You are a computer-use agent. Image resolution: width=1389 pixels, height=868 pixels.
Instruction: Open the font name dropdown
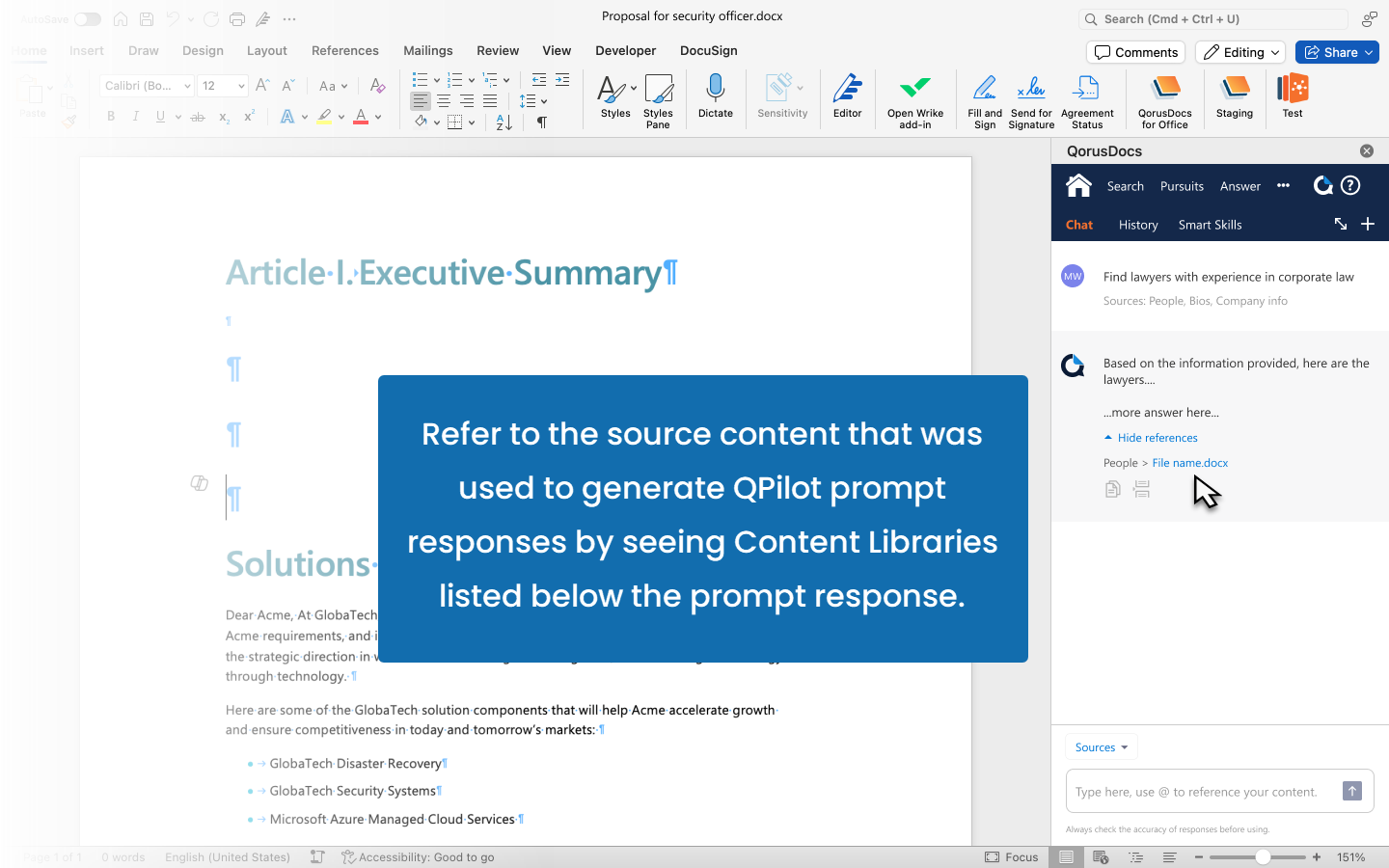point(187,86)
